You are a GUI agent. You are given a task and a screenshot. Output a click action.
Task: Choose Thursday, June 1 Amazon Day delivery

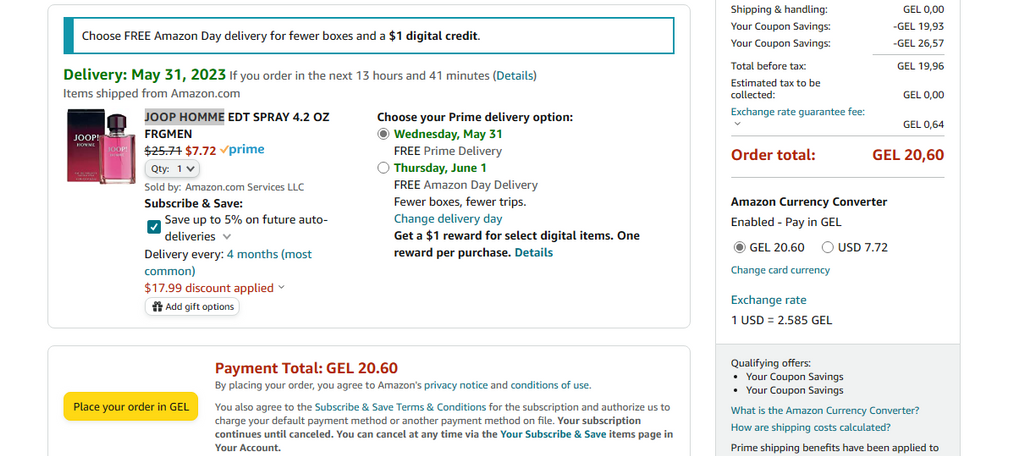pos(383,168)
